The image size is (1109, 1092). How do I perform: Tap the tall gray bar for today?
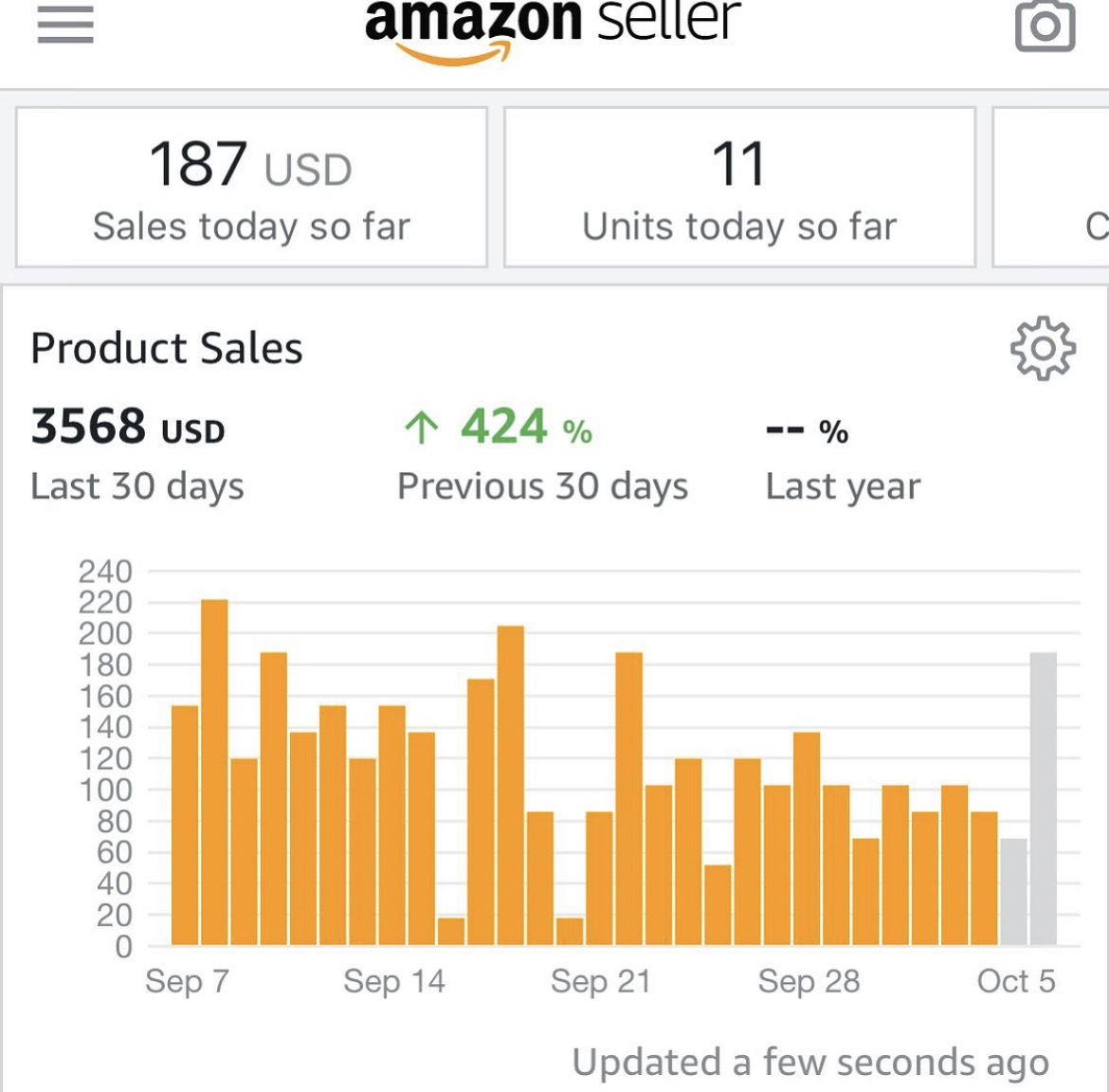(1043, 798)
